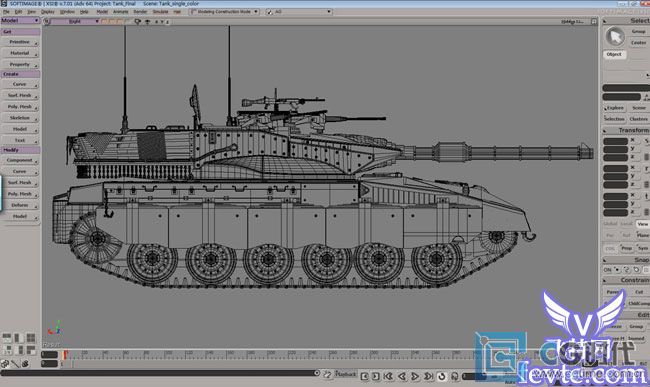This screenshot has height=387, width=650.
Task: Click the Clusters button
Action: pyautogui.click(x=639, y=119)
